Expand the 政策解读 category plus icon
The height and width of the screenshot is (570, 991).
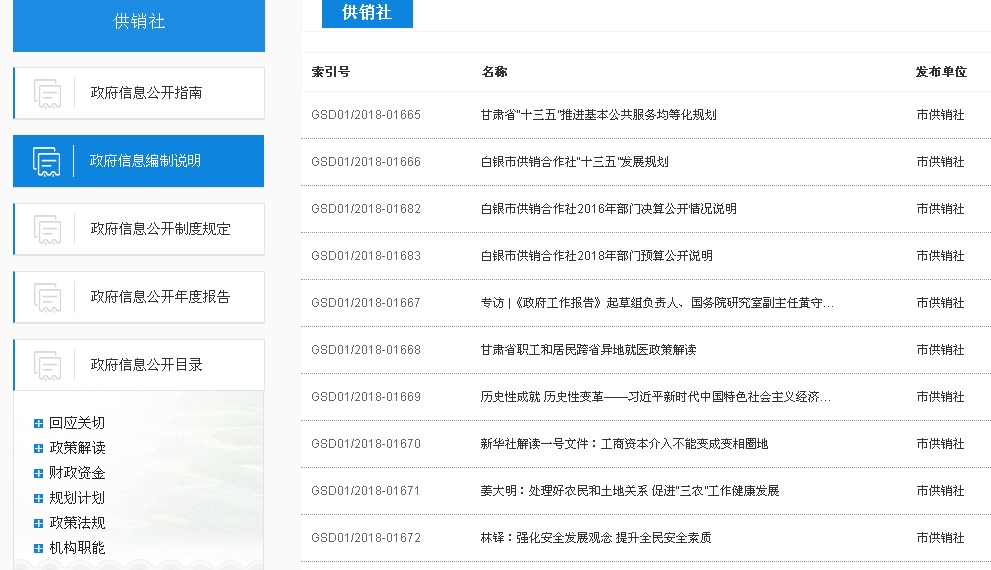coord(39,448)
